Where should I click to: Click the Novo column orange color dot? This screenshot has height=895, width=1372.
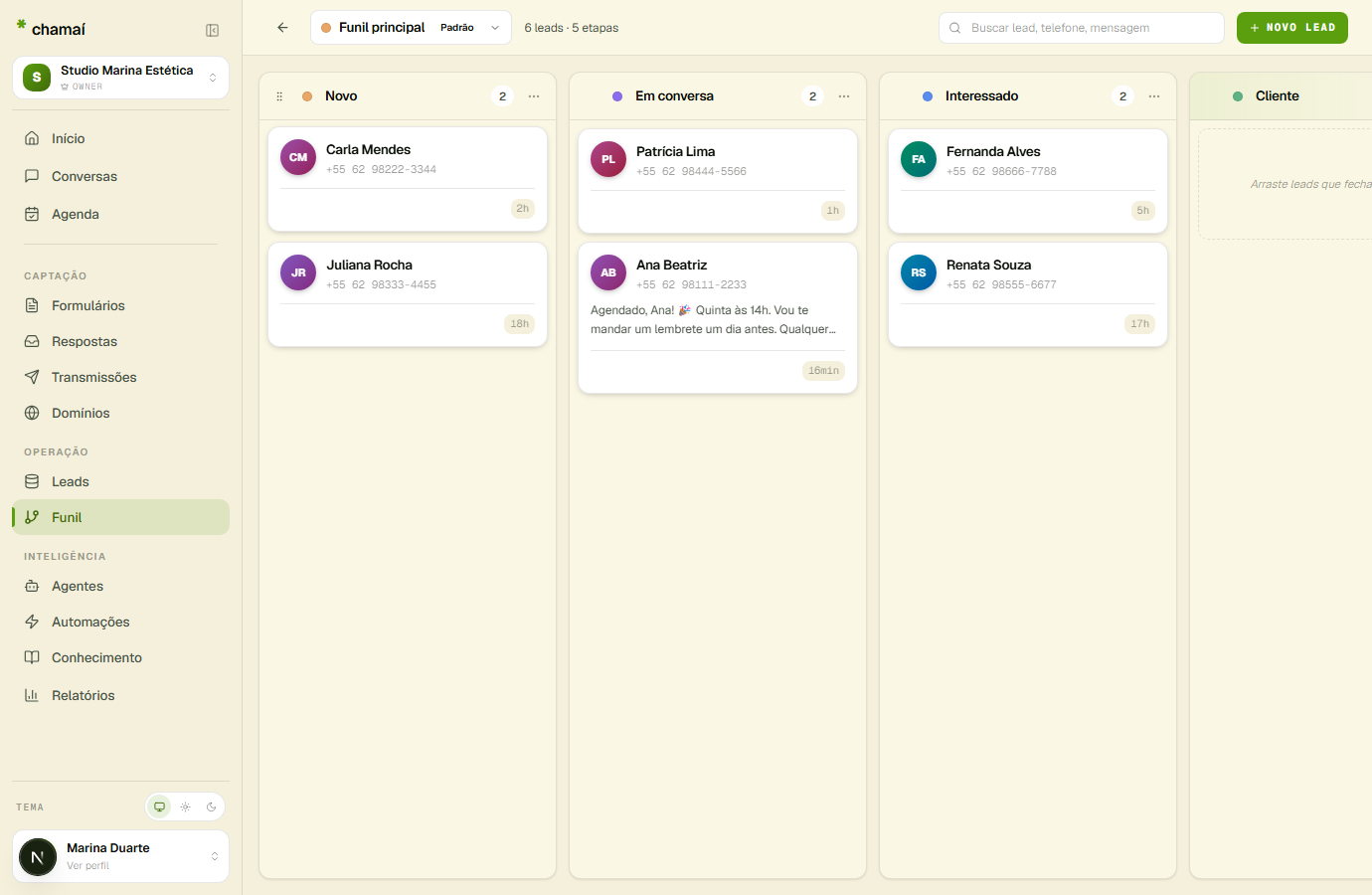pyautogui.click(x=307, y=96)
